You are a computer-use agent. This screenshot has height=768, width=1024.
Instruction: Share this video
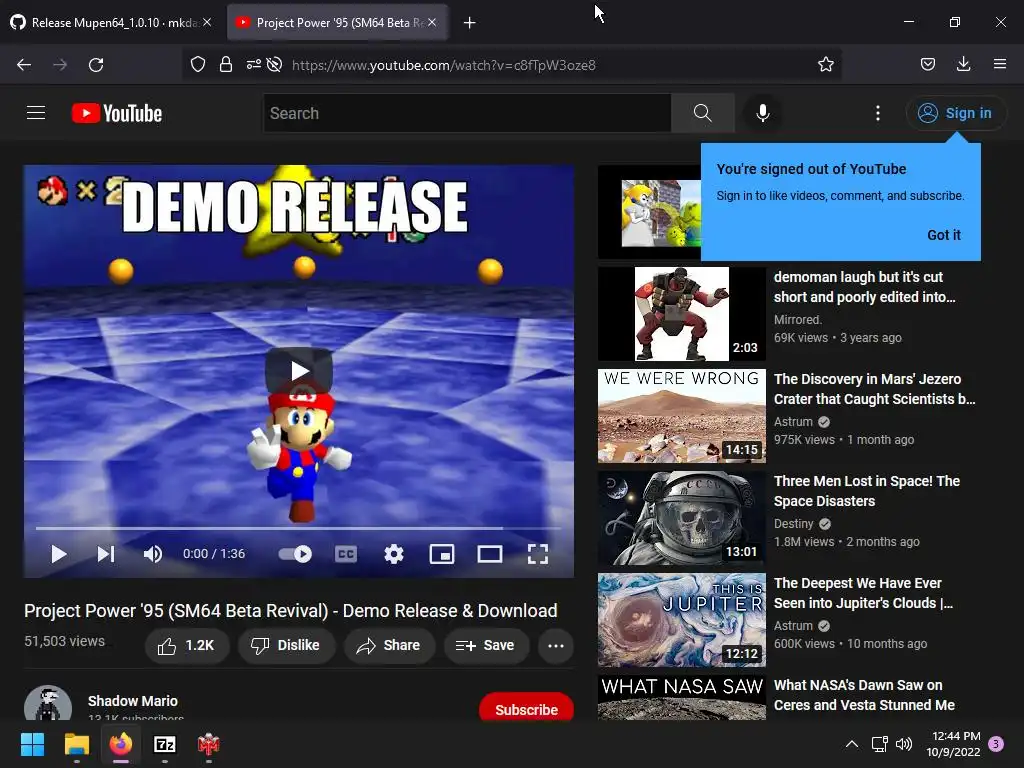coord(389,645)
